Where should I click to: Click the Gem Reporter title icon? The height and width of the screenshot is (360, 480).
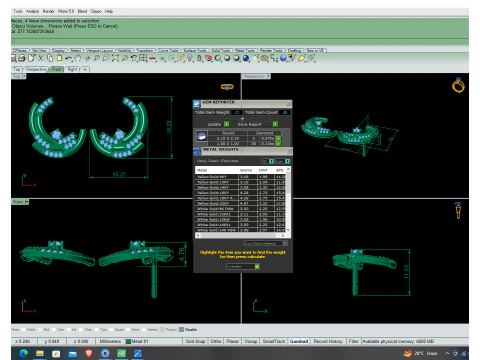[x=196, y=104]
